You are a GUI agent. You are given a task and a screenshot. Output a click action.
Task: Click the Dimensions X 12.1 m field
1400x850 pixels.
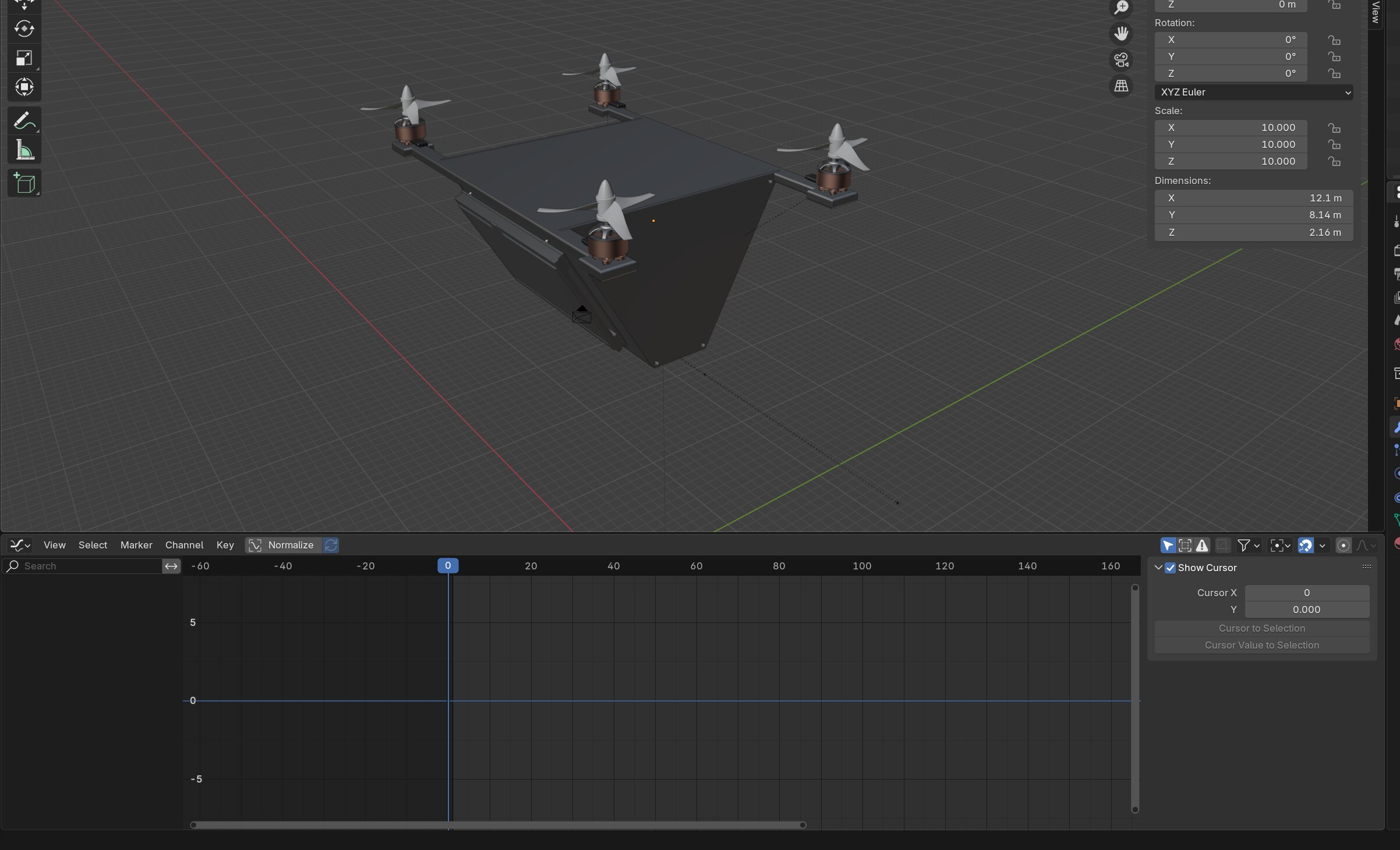1254,198
